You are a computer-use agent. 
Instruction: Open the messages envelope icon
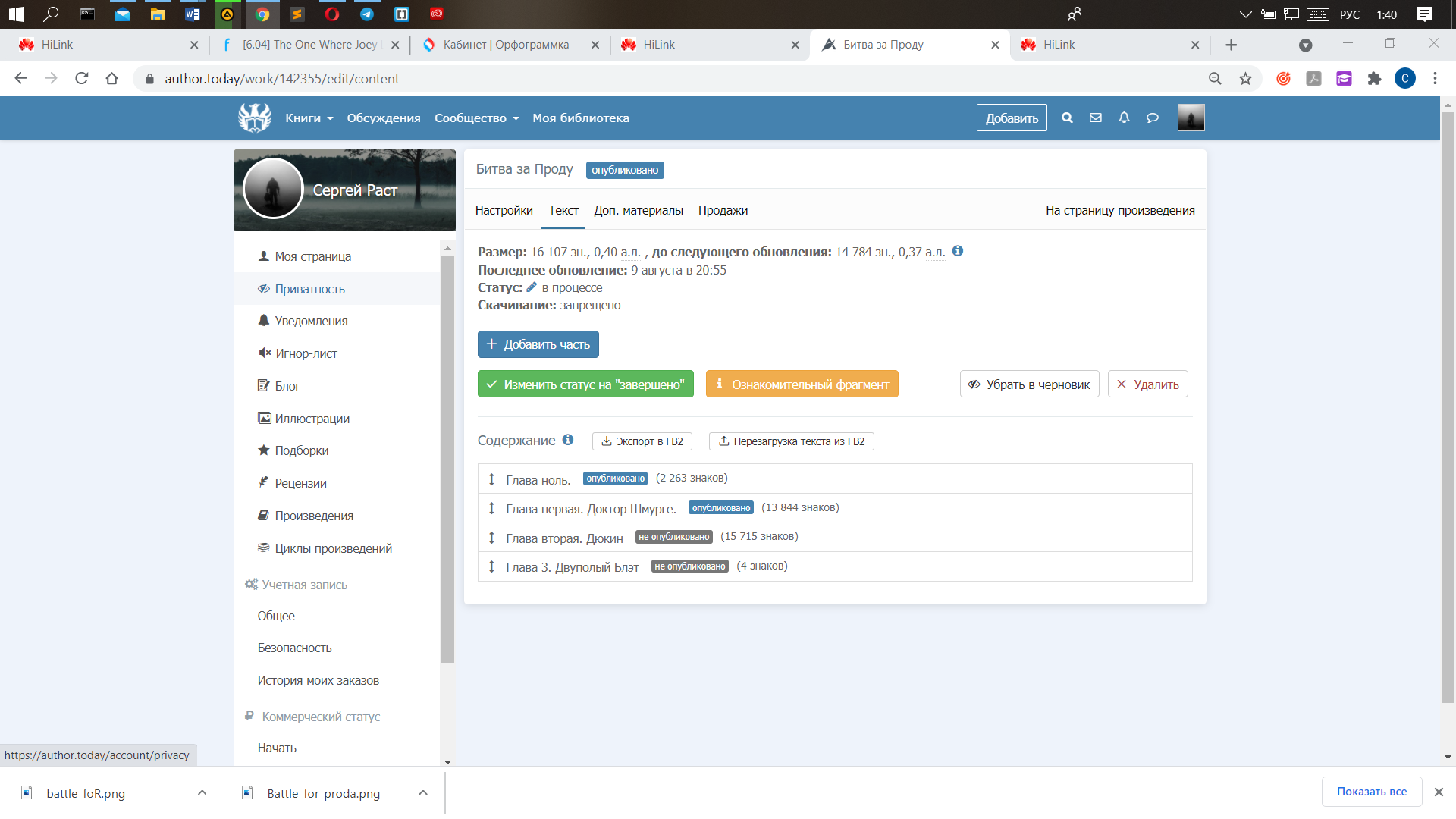point(1095,118)
